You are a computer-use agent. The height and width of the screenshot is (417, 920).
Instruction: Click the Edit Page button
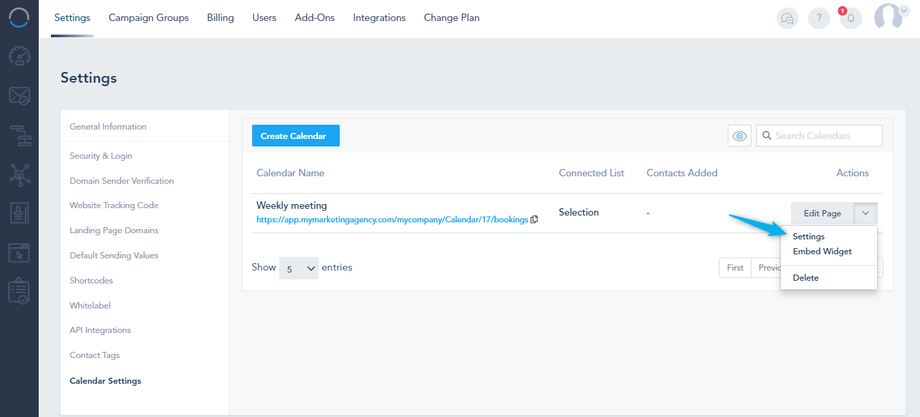[822, 213]
